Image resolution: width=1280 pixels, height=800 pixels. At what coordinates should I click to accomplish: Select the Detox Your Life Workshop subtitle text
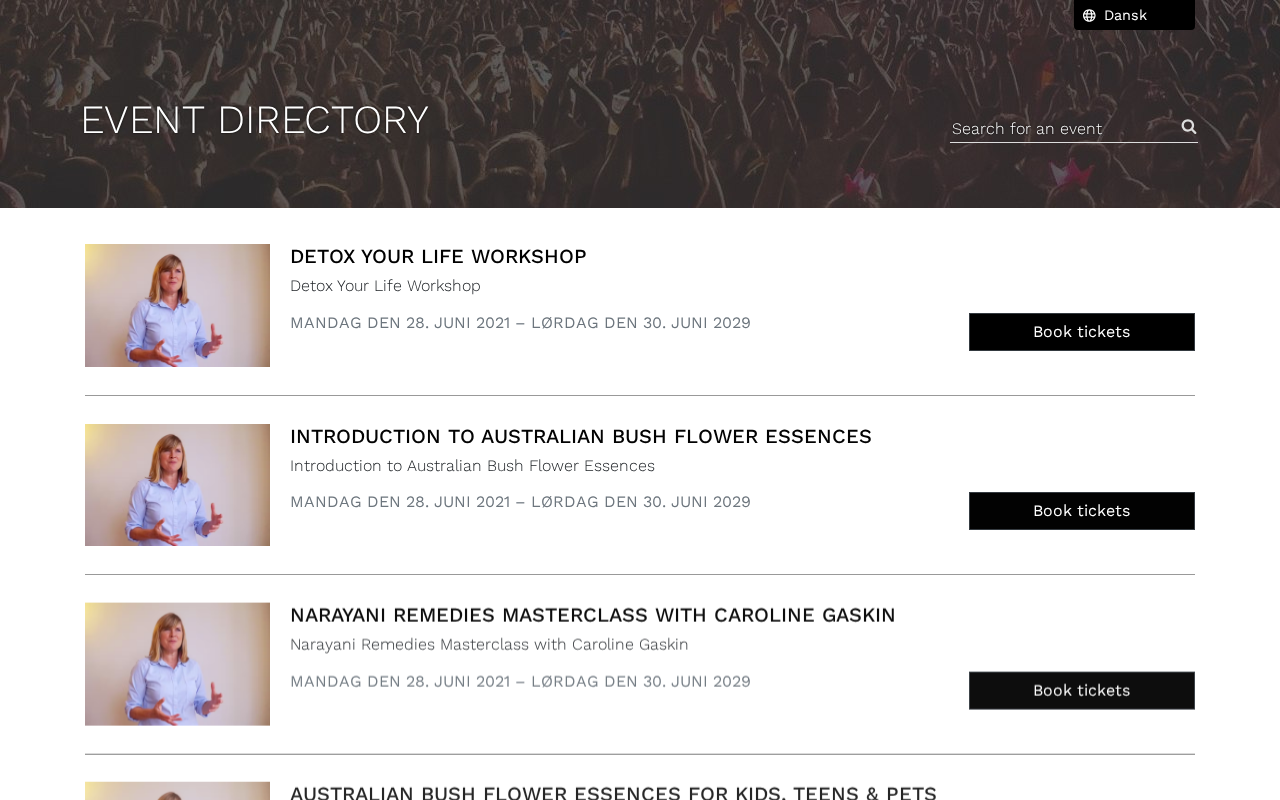385,286
